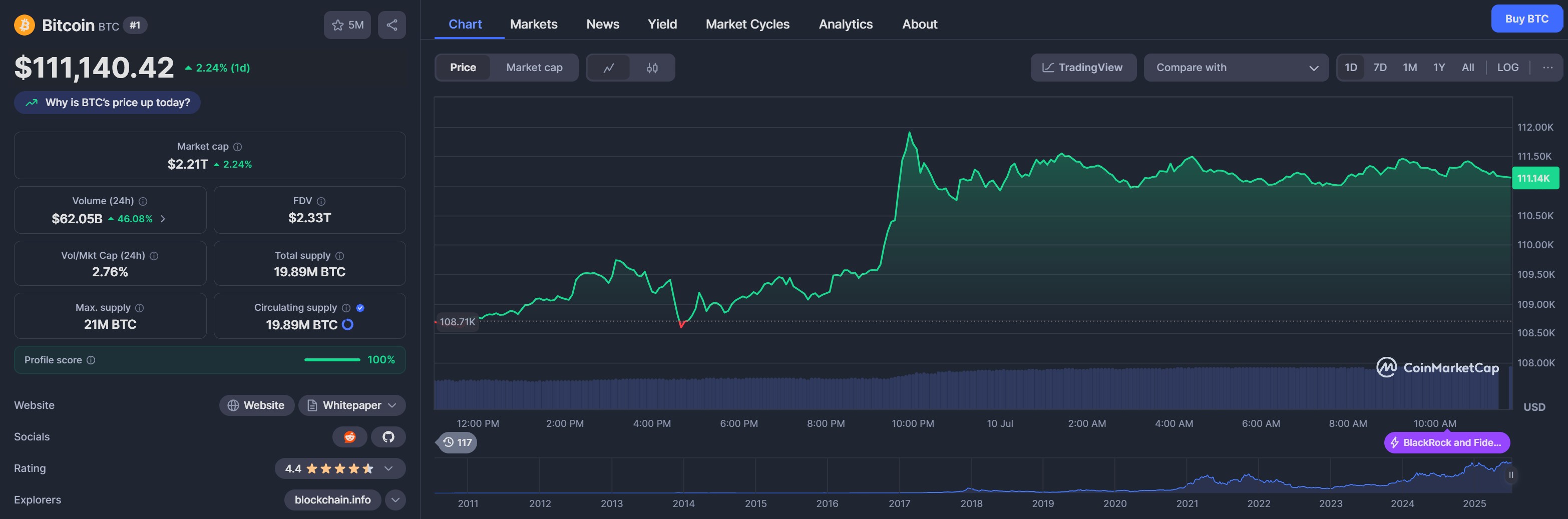
Task: Open the TradingView chart button
Action: [1083, 68]
